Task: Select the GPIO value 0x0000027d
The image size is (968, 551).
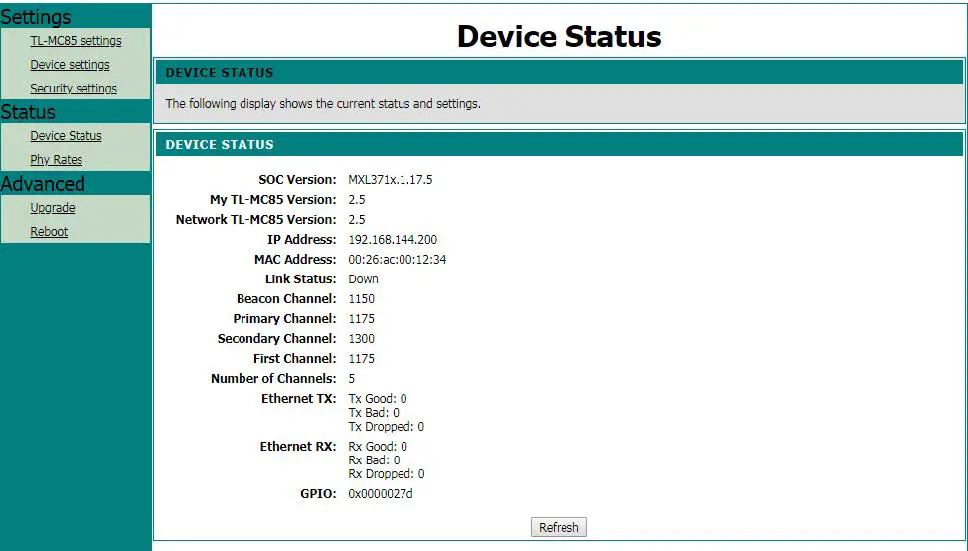Action: (380, 494)
